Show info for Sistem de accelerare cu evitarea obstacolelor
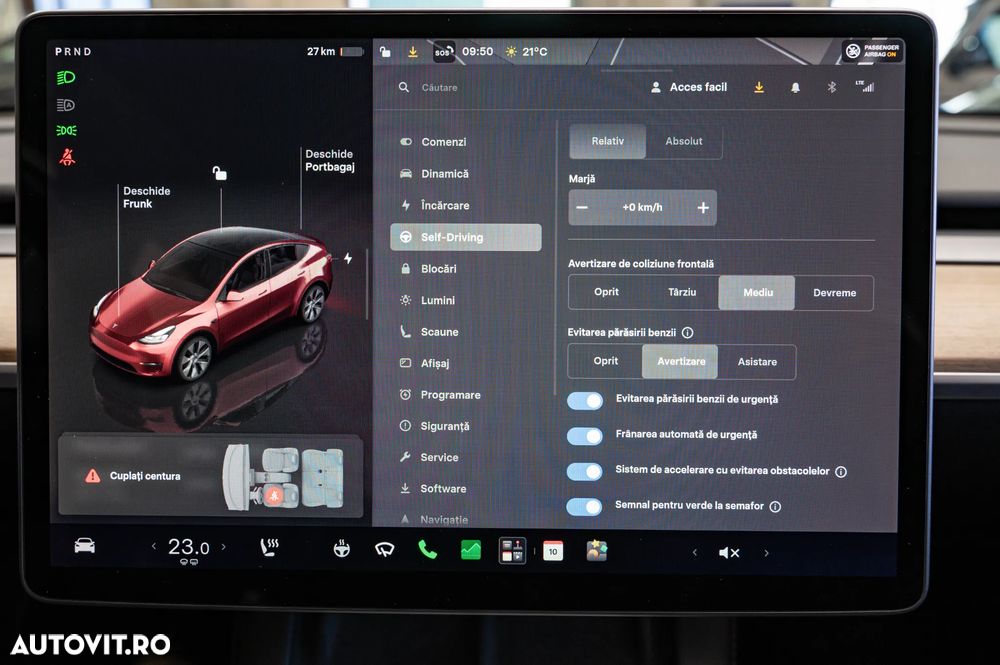The height and width of the screenshot is (665, 1000). (841, 472)
